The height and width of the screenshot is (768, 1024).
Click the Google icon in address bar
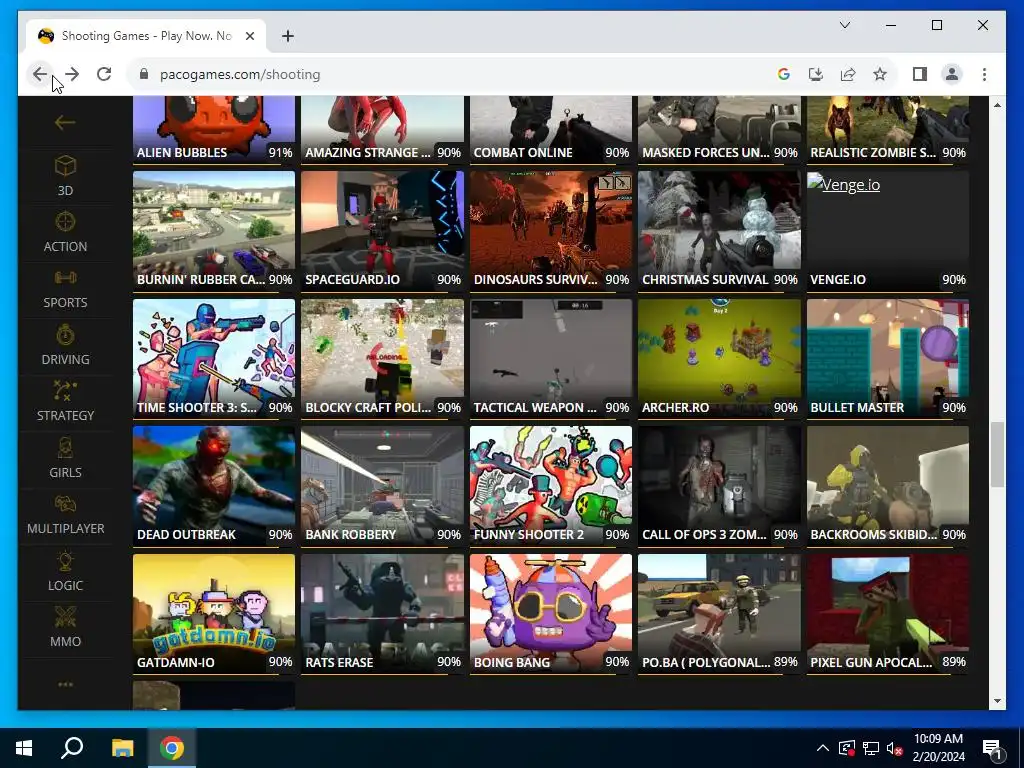[784, 74]
